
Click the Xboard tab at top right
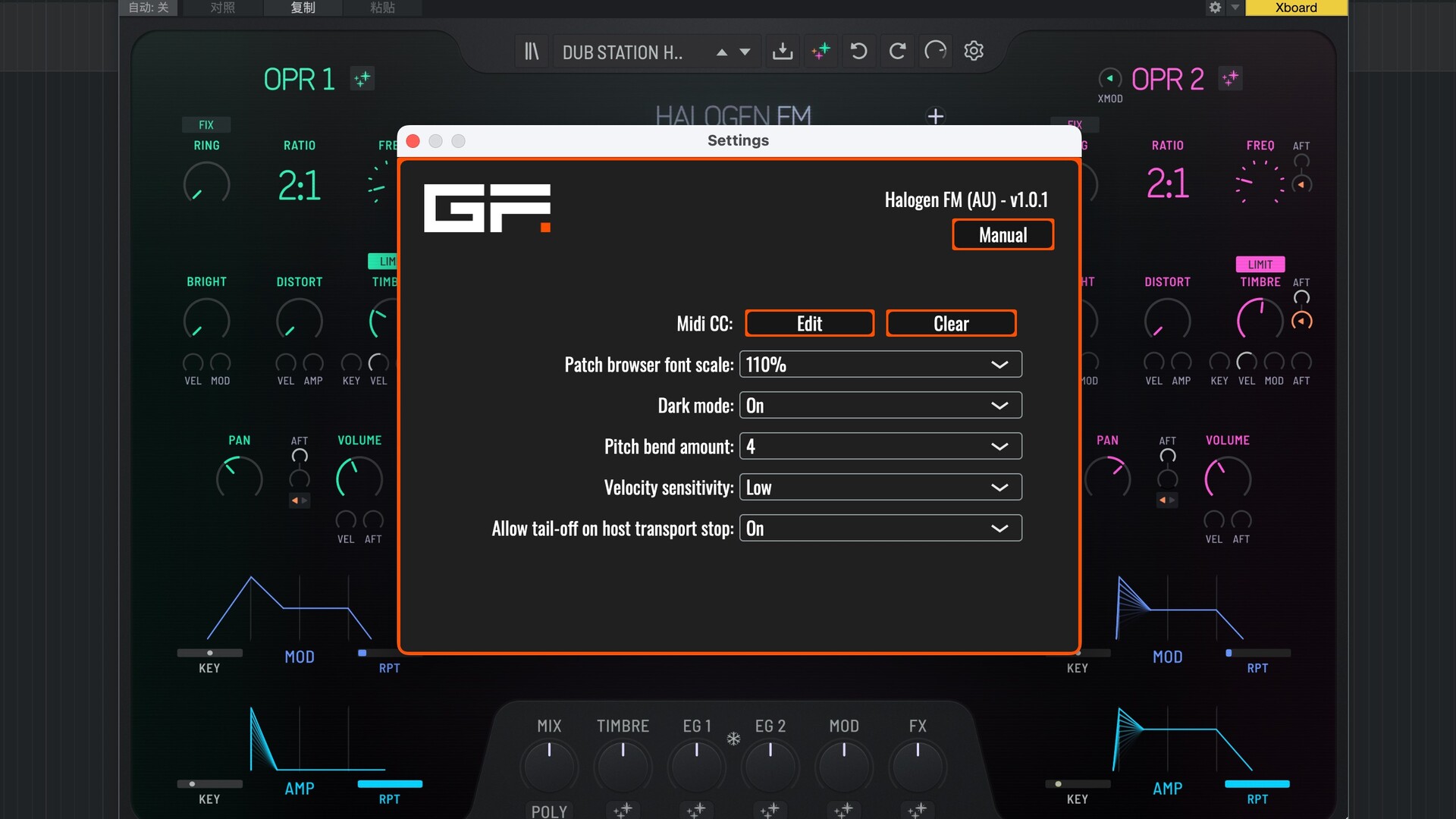(1296, 8)
